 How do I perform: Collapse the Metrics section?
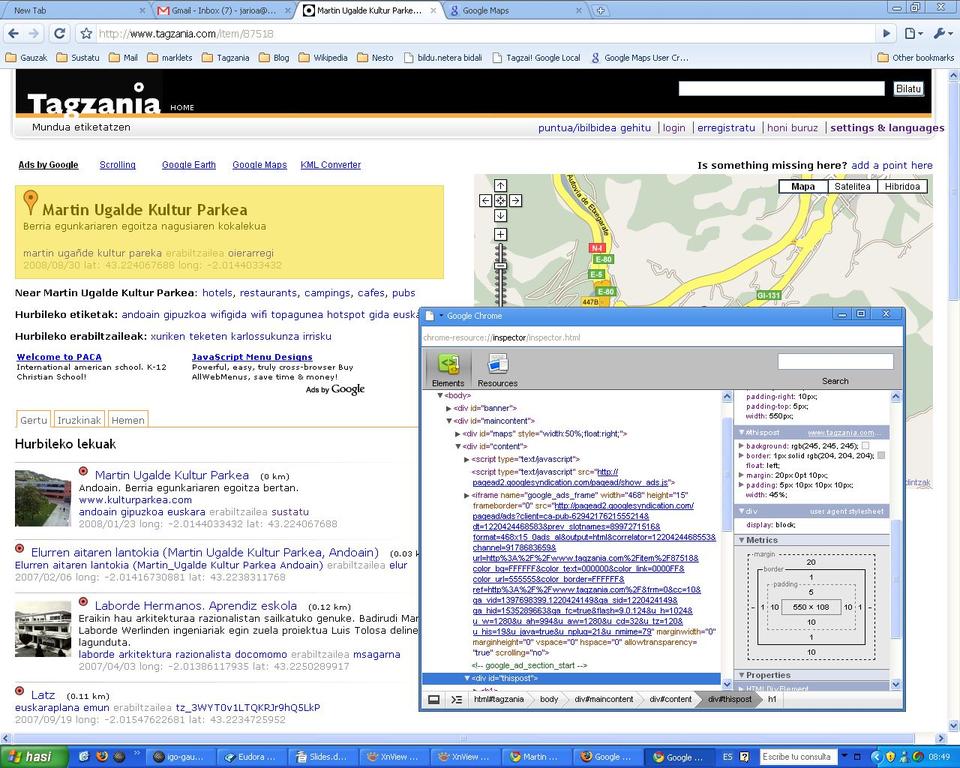[x=741, y=540]
